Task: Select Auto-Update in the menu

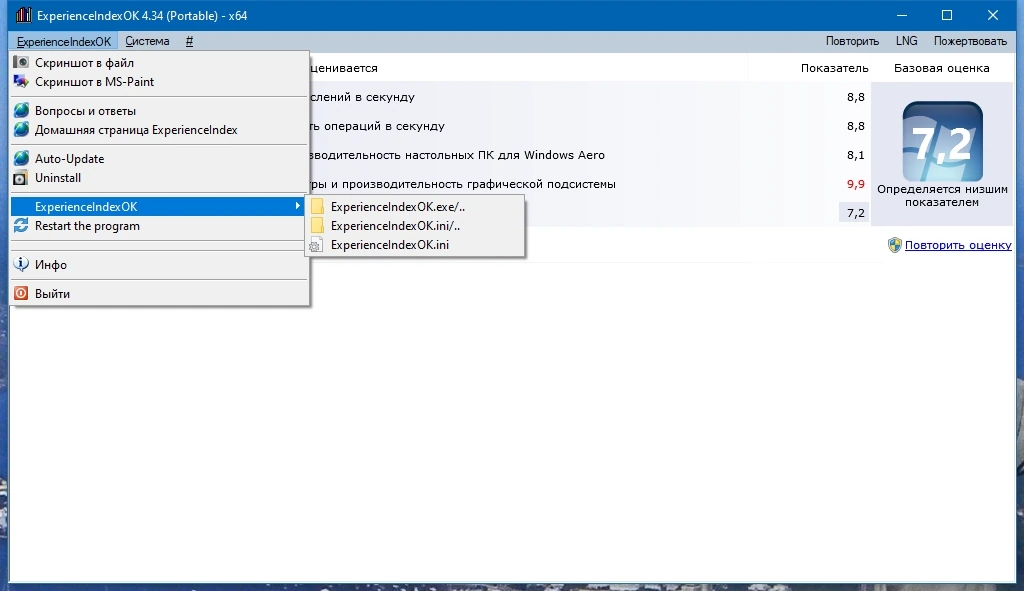Action: point(159,159)
